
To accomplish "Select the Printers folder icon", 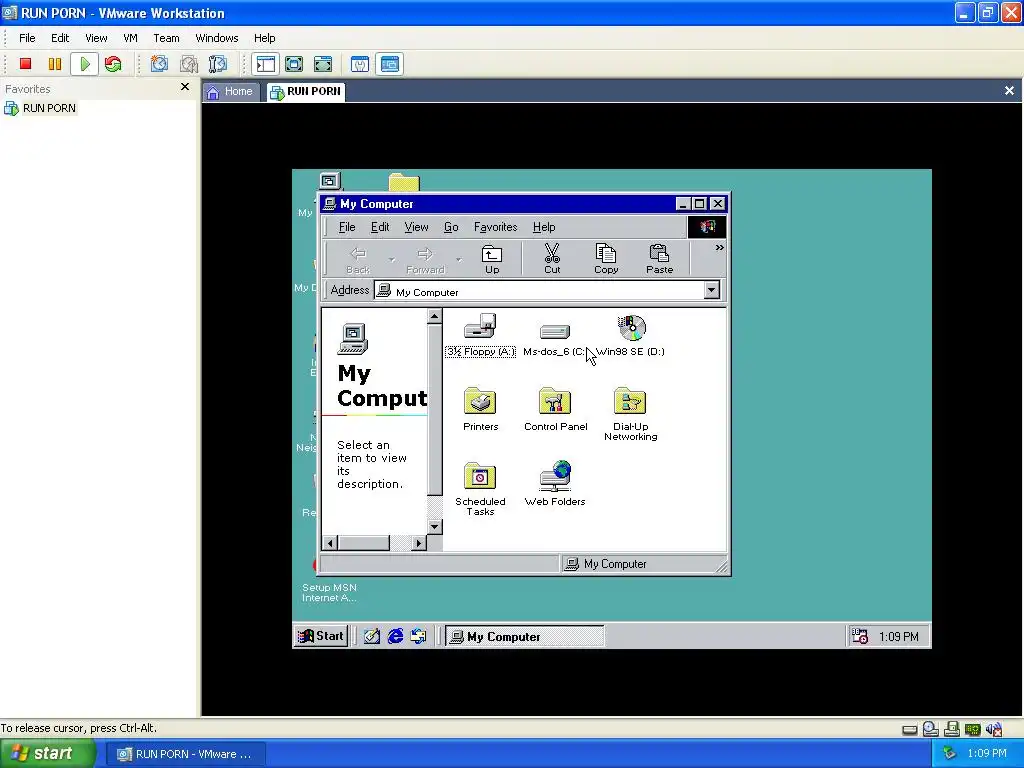I will [481, 409].
